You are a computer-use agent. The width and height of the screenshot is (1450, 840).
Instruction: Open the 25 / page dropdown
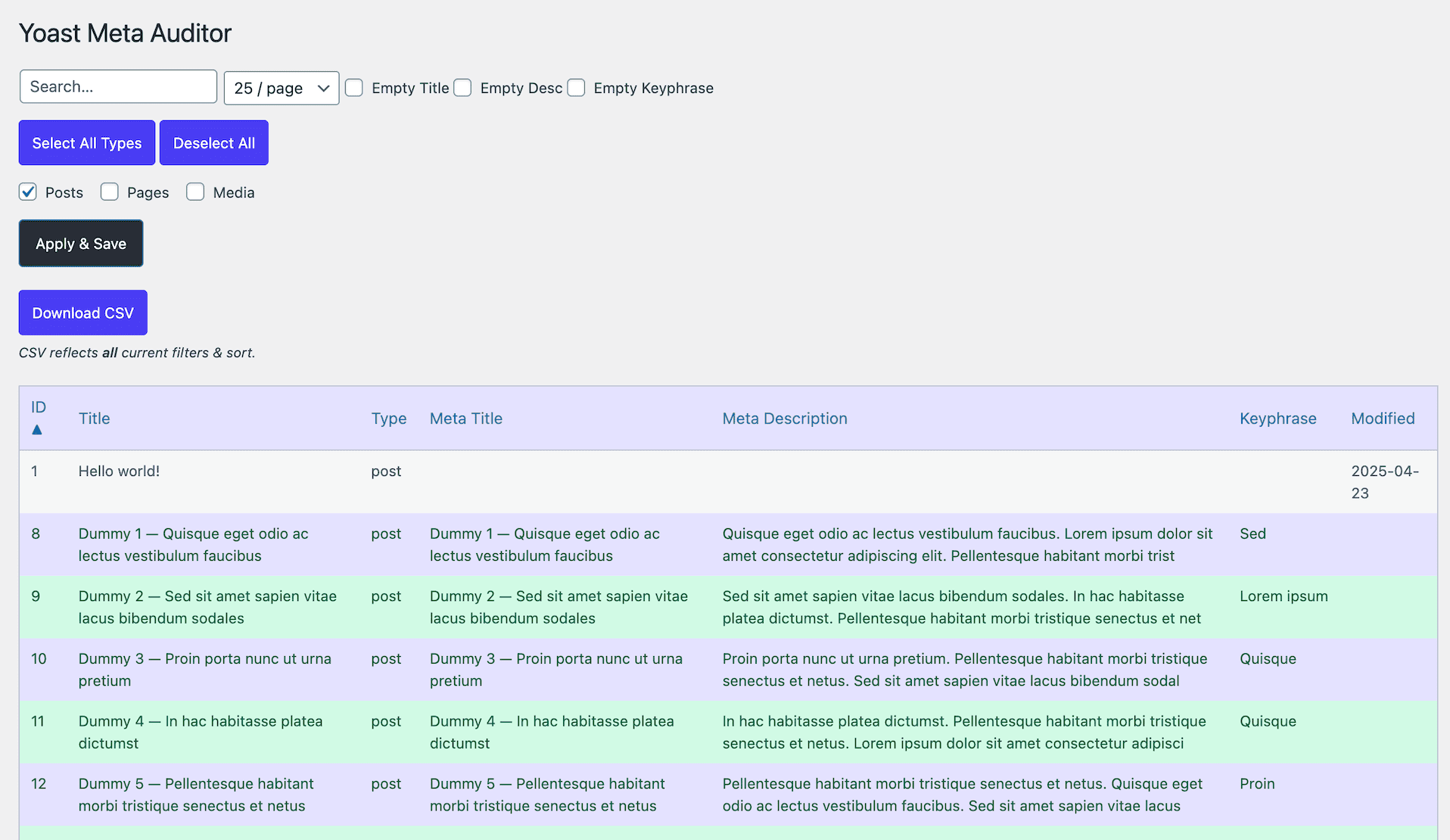[x=282, y=88]
